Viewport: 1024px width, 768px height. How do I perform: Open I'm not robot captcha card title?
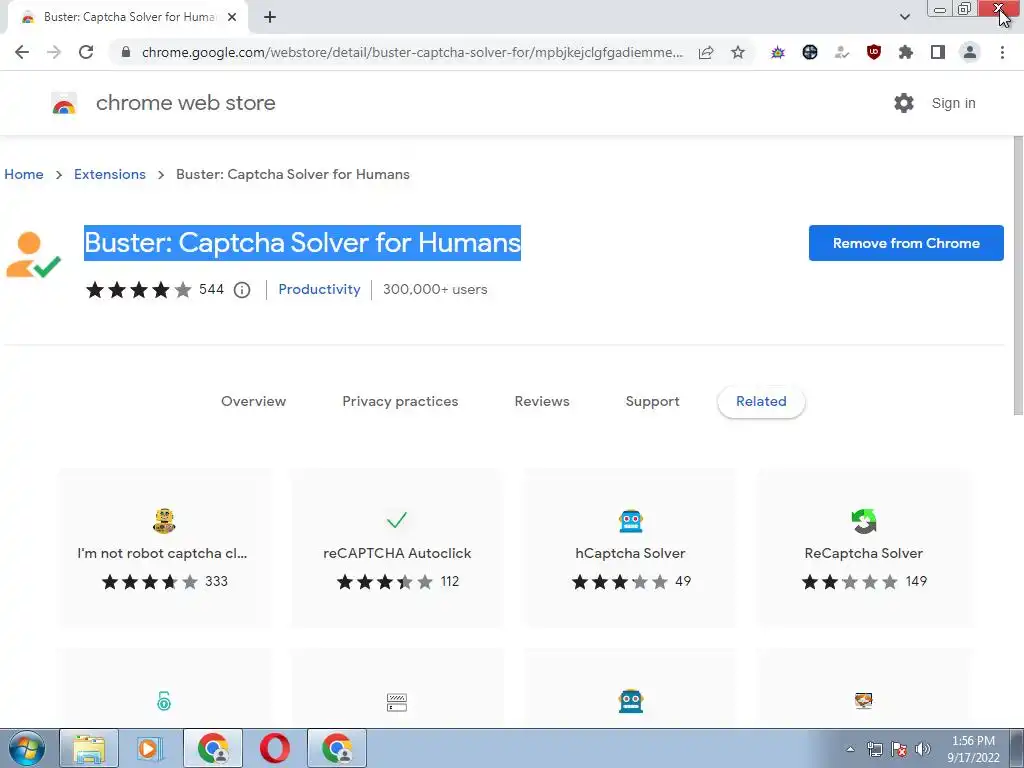tap(162, 553)
